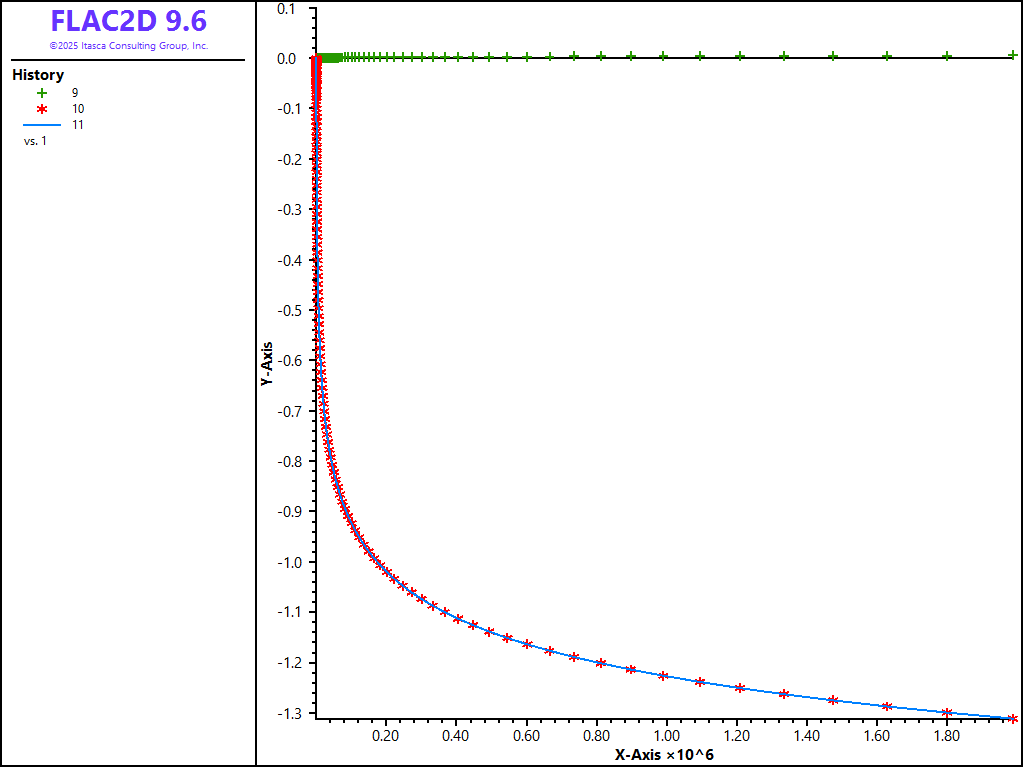Click the blue line sample for history 11

pyautogui.click(x=42, y=125)
